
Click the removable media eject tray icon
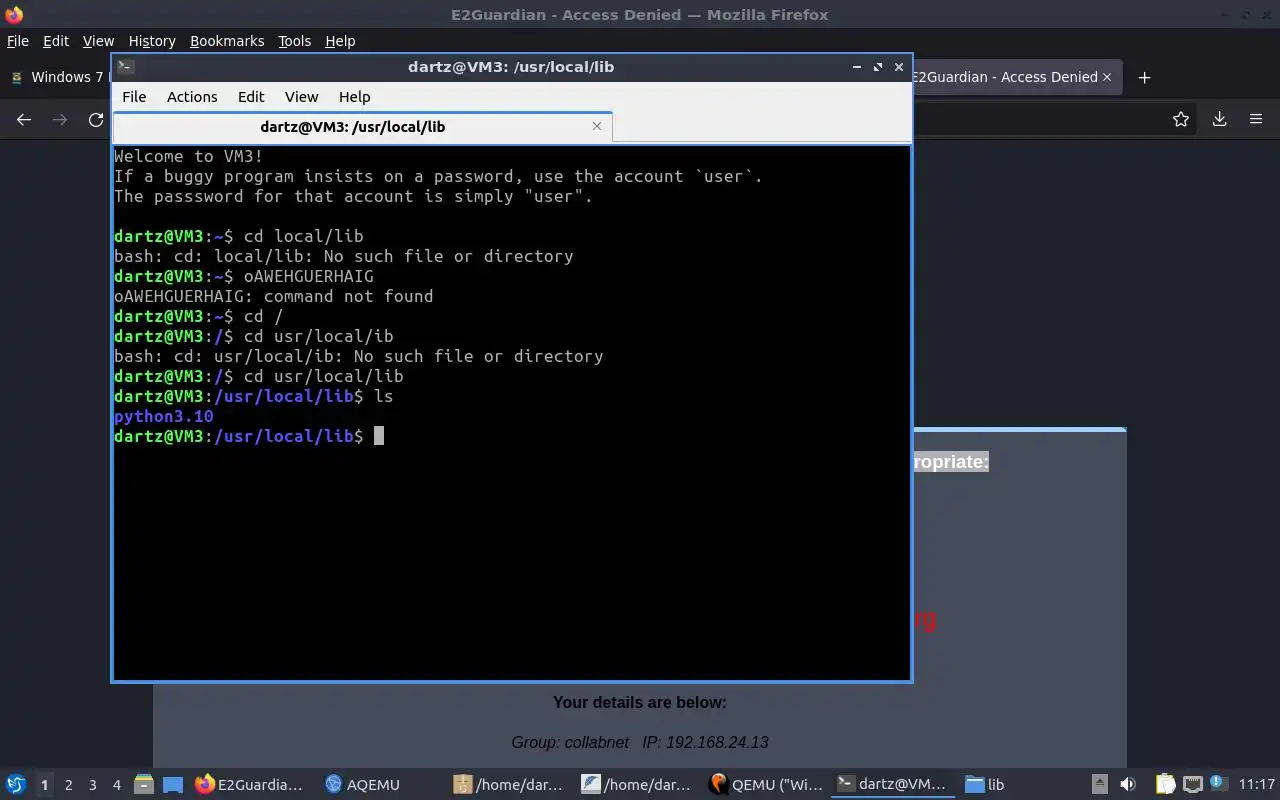click(x=1100, y=785)
